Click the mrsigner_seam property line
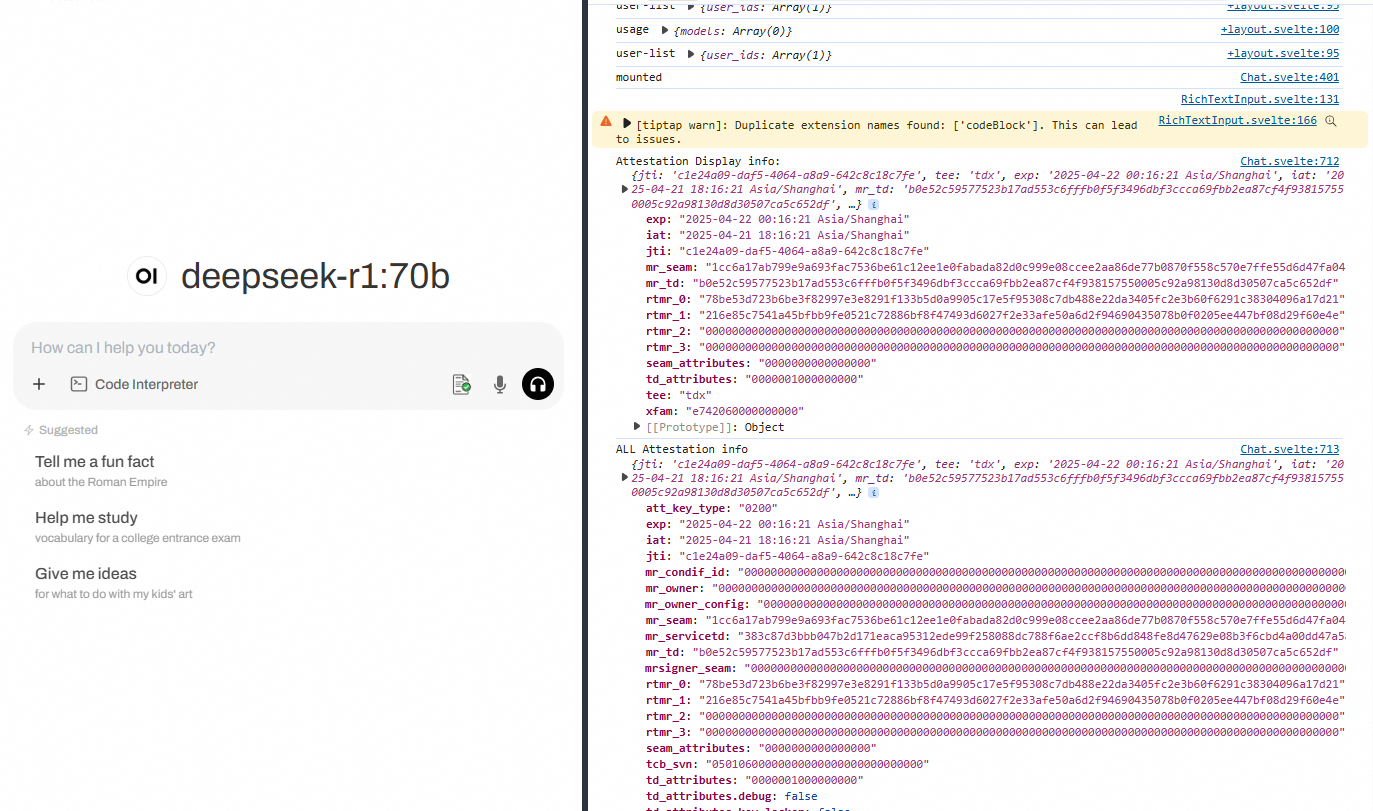 [995, 668]
